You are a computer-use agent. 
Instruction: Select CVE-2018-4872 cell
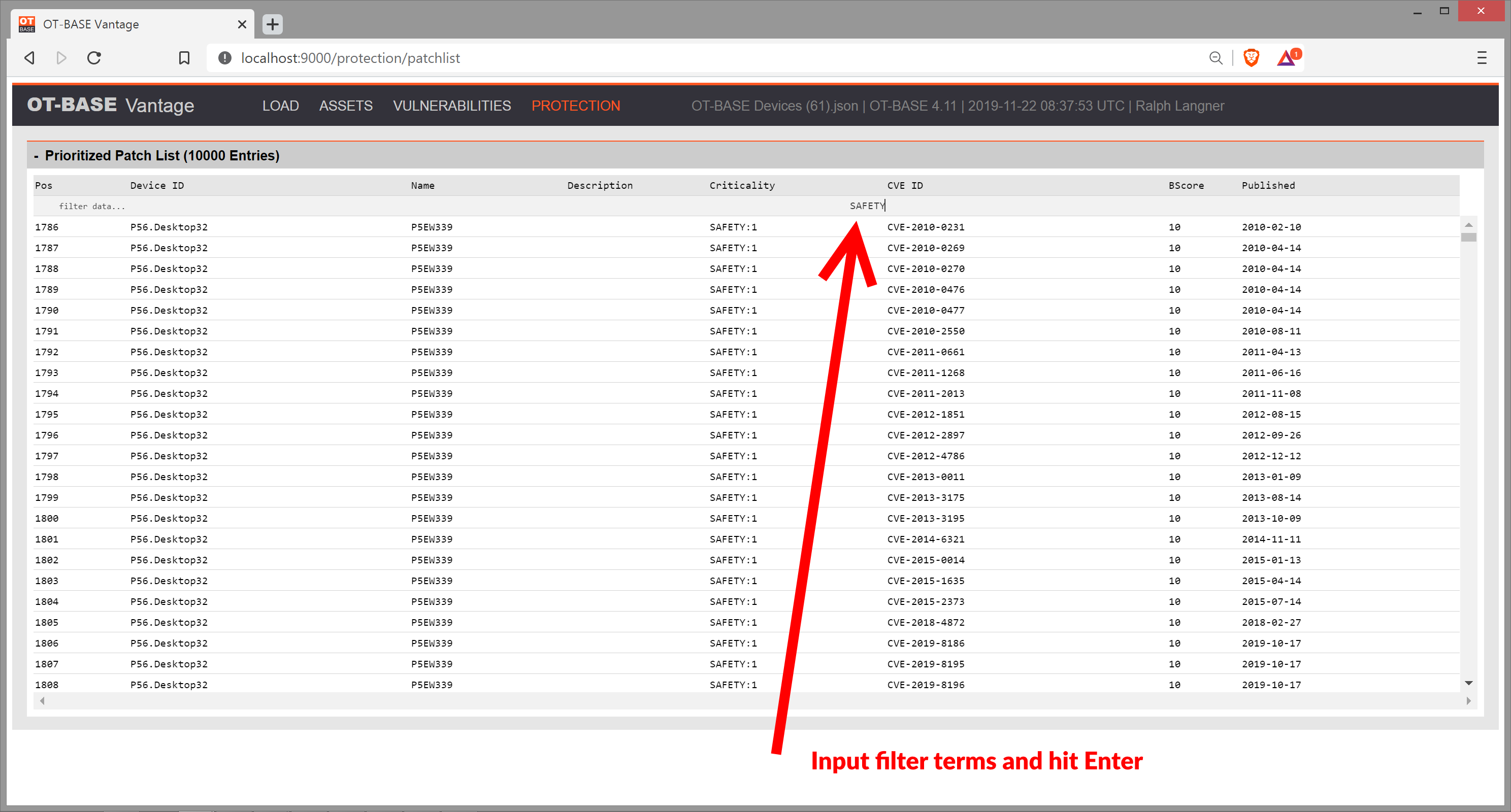[926, 623]
